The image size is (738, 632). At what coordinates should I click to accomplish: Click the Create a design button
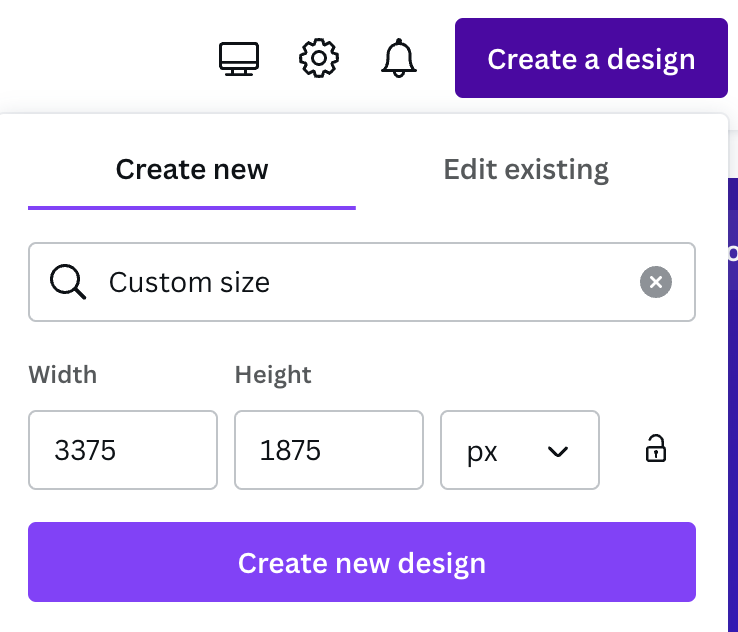(x=591, y=58)
